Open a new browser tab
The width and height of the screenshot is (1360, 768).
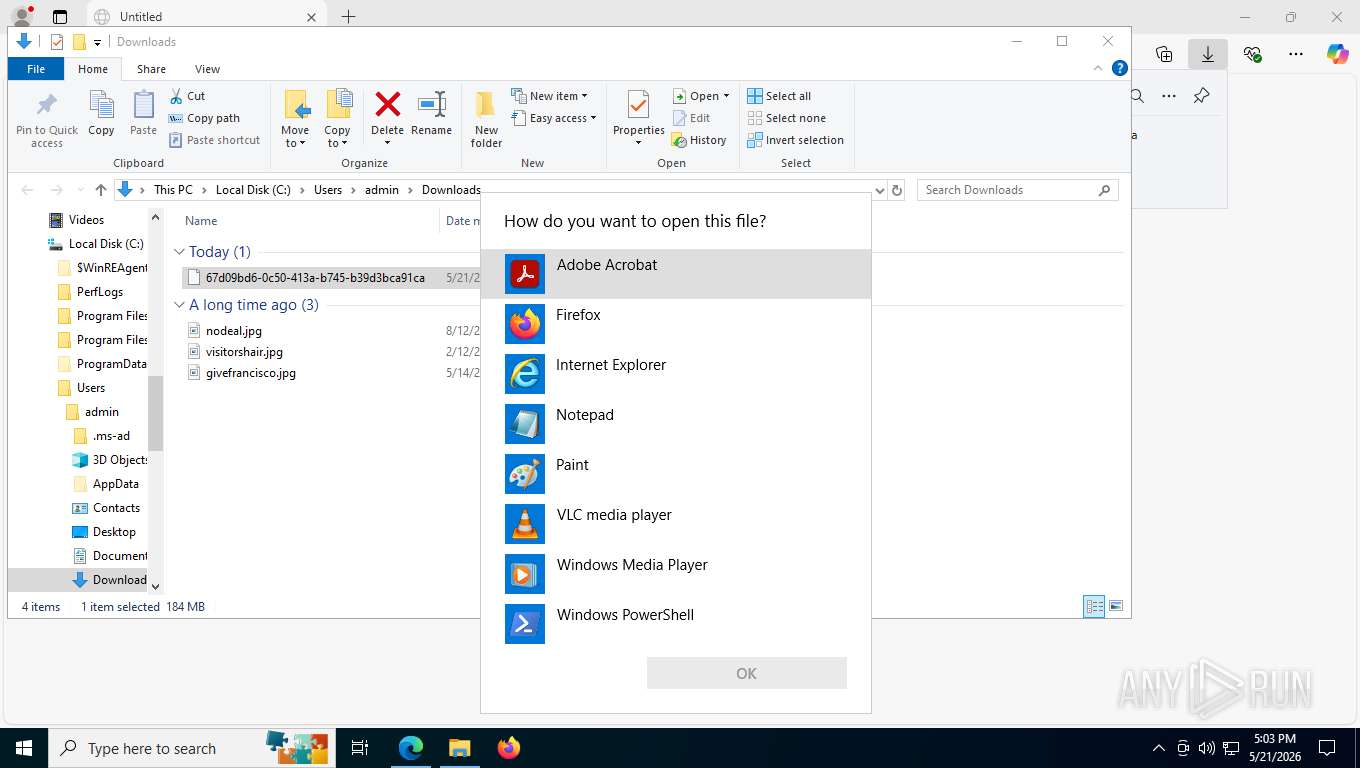(x=348, y=16)
